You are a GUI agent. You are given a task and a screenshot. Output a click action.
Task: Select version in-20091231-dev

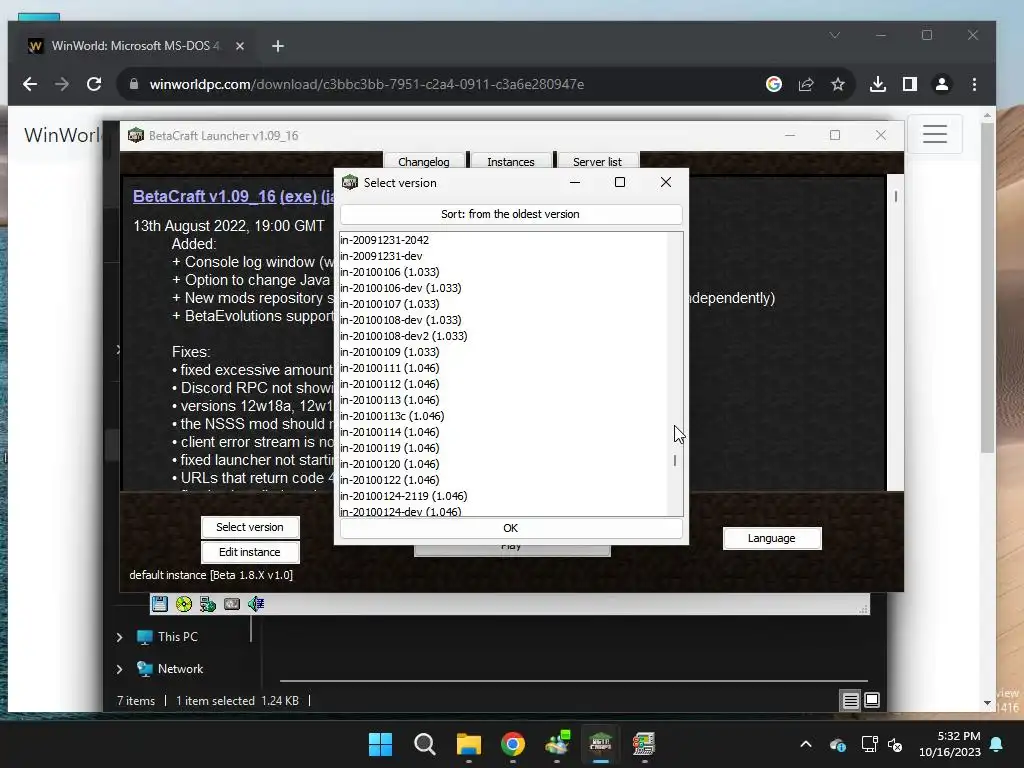click(503, 256)
